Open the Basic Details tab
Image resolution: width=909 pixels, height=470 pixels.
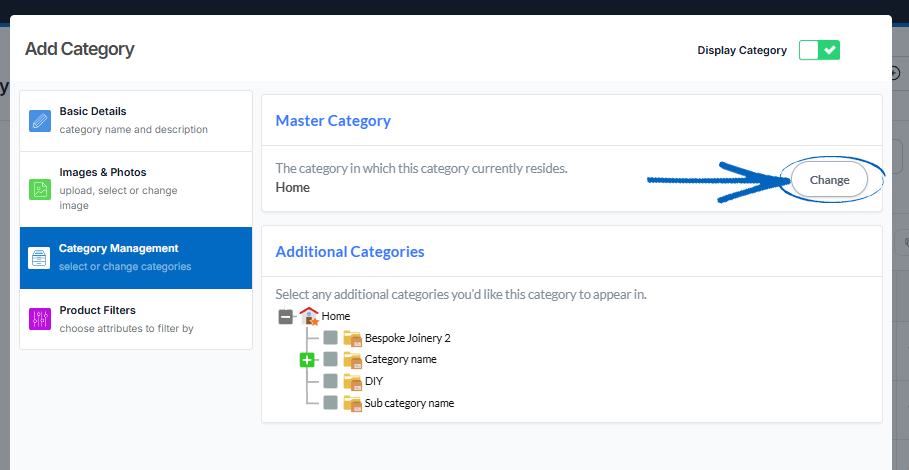(x=136, y=121)
